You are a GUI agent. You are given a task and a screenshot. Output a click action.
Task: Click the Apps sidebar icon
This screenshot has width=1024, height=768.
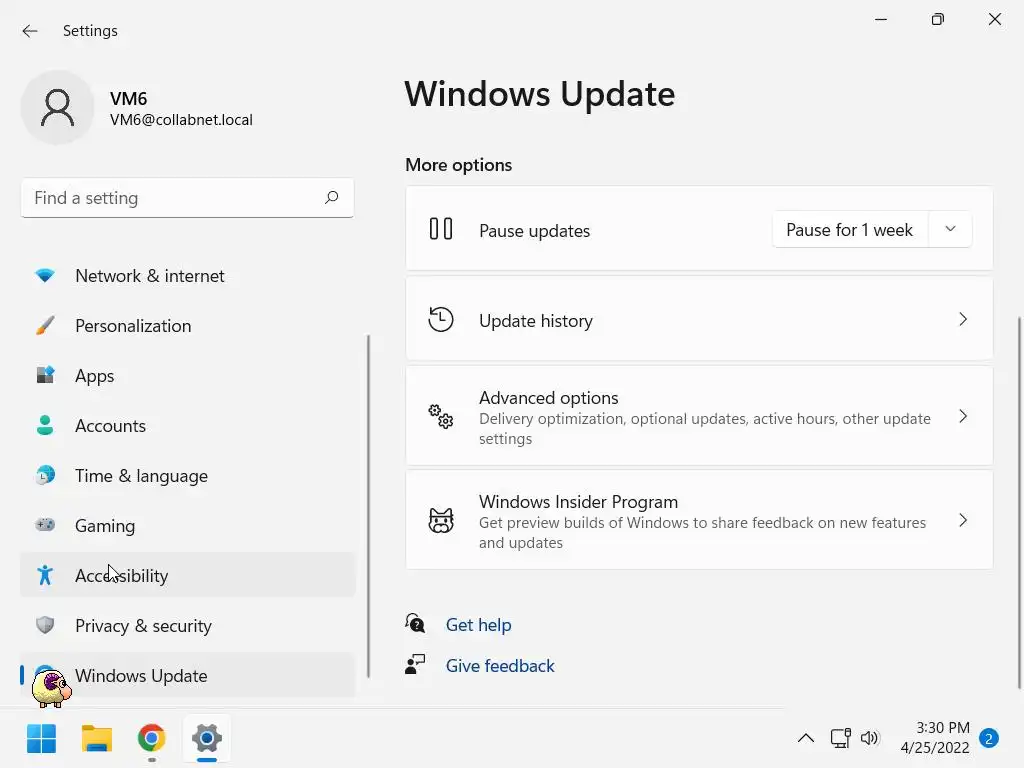(x=45, y=375)
